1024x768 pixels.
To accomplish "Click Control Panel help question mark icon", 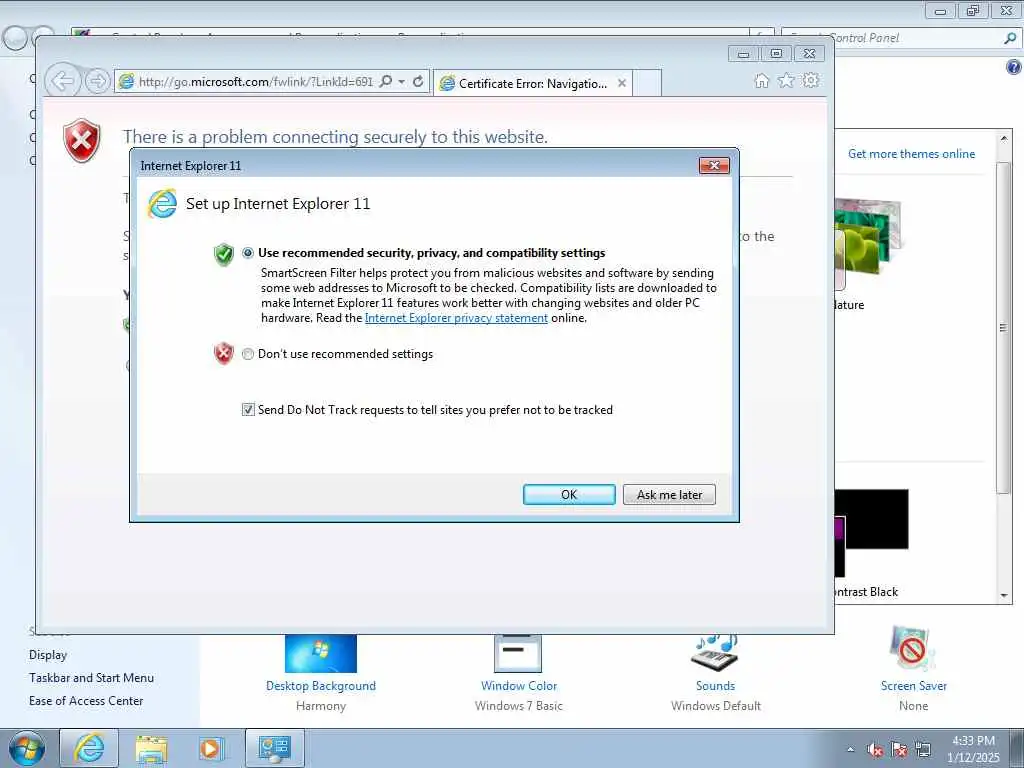I will tap(1013, 67).
